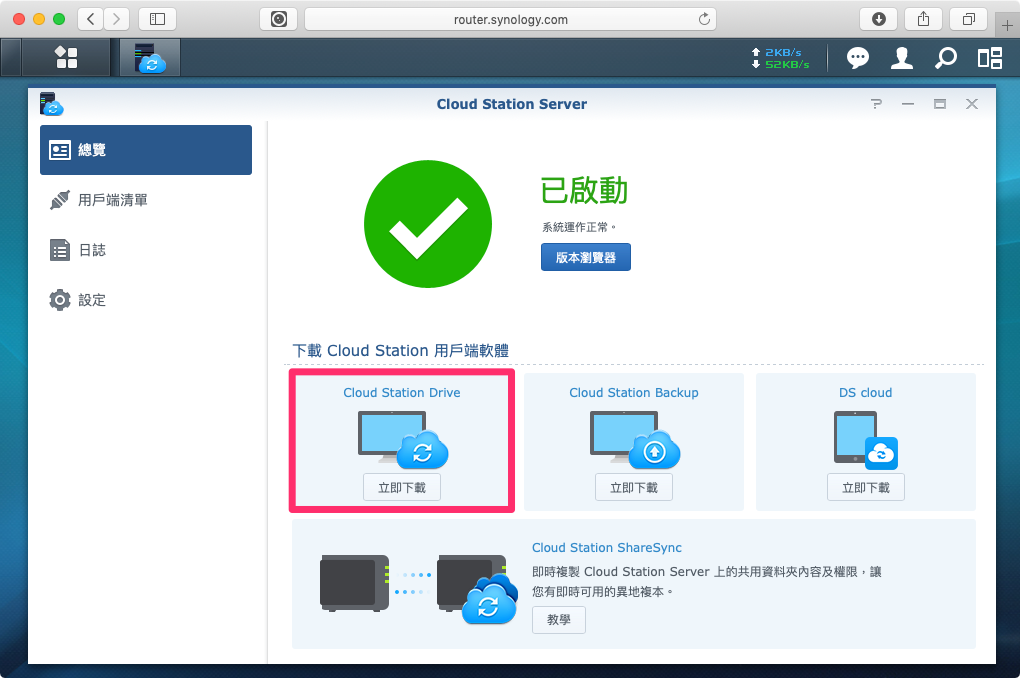Click 系統運作正常 status message
This screenshot has width=1020, height=678.
pos(578,227)
